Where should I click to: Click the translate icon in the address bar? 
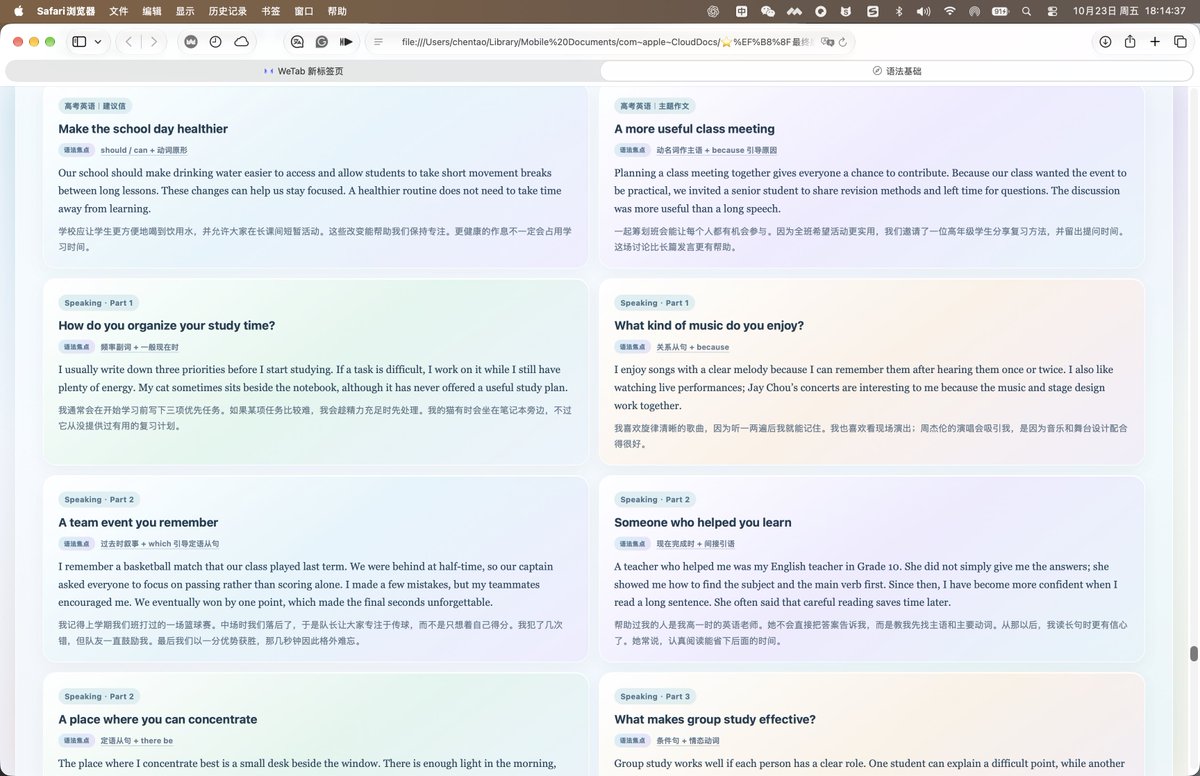[x=827, y=42]
